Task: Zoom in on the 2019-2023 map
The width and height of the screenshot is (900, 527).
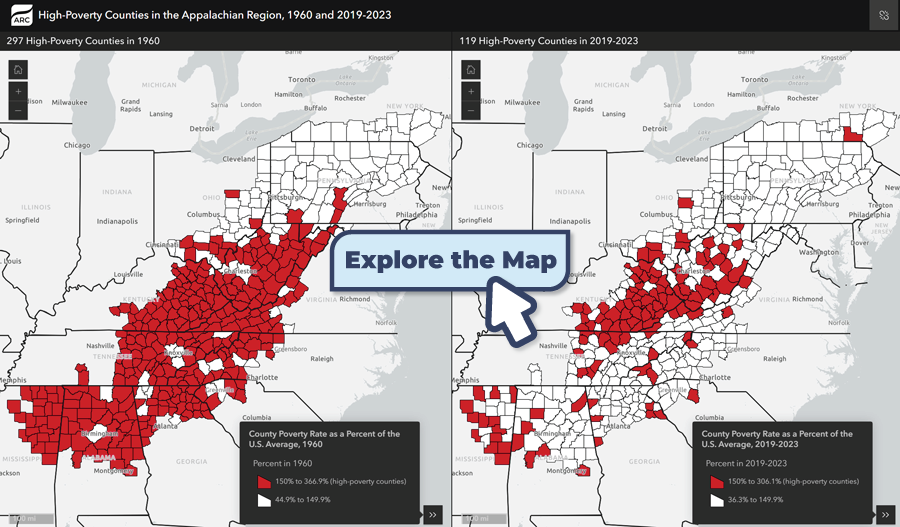Action: click(x=471, y=91)
